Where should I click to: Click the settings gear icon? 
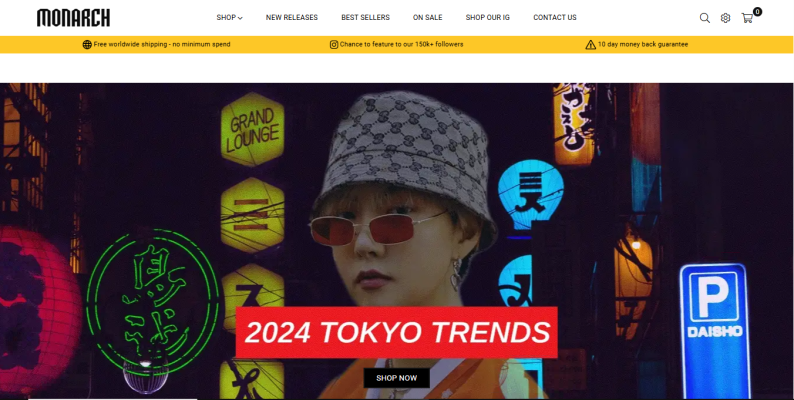tap(725, 18)
